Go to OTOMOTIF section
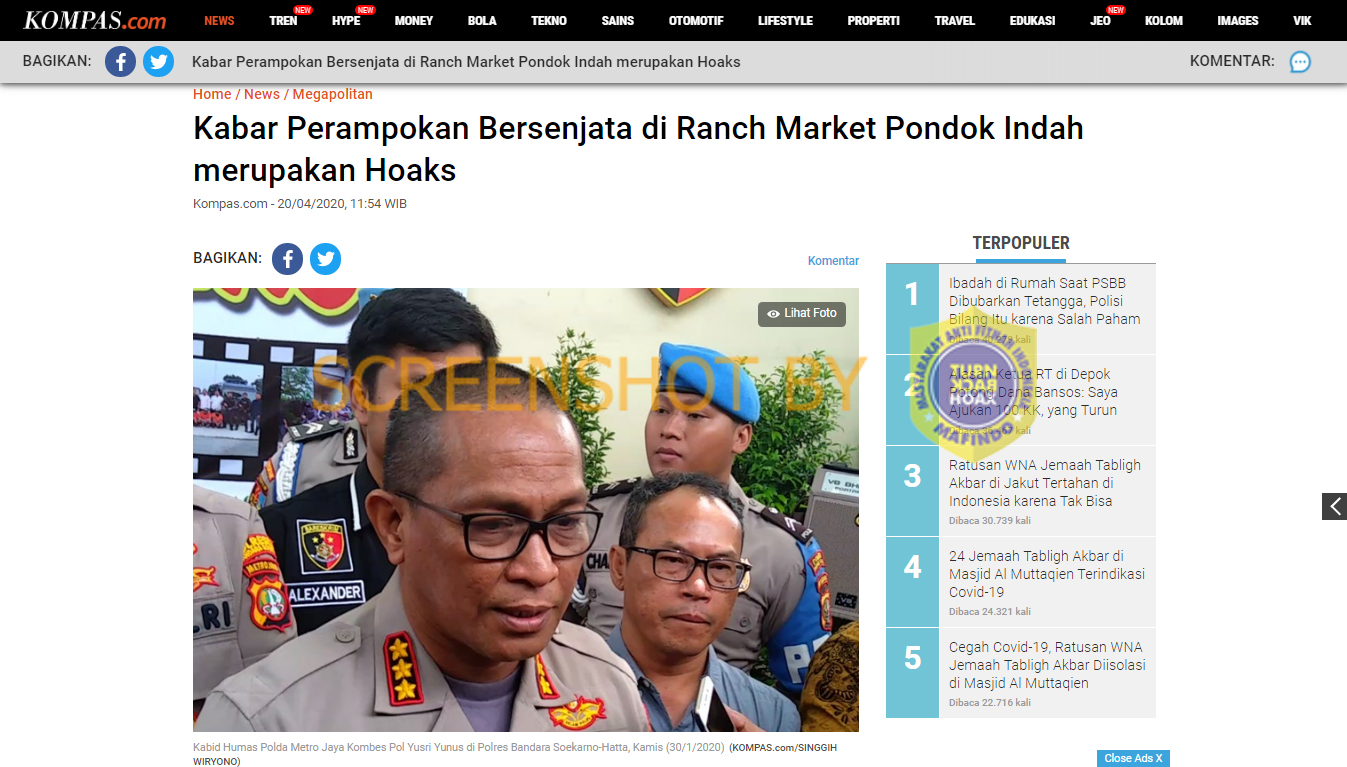 [696, 21]
